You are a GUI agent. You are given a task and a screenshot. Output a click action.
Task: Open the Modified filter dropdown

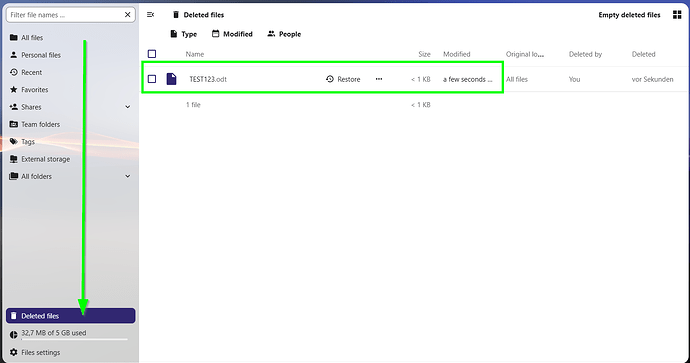pos(232,34)
